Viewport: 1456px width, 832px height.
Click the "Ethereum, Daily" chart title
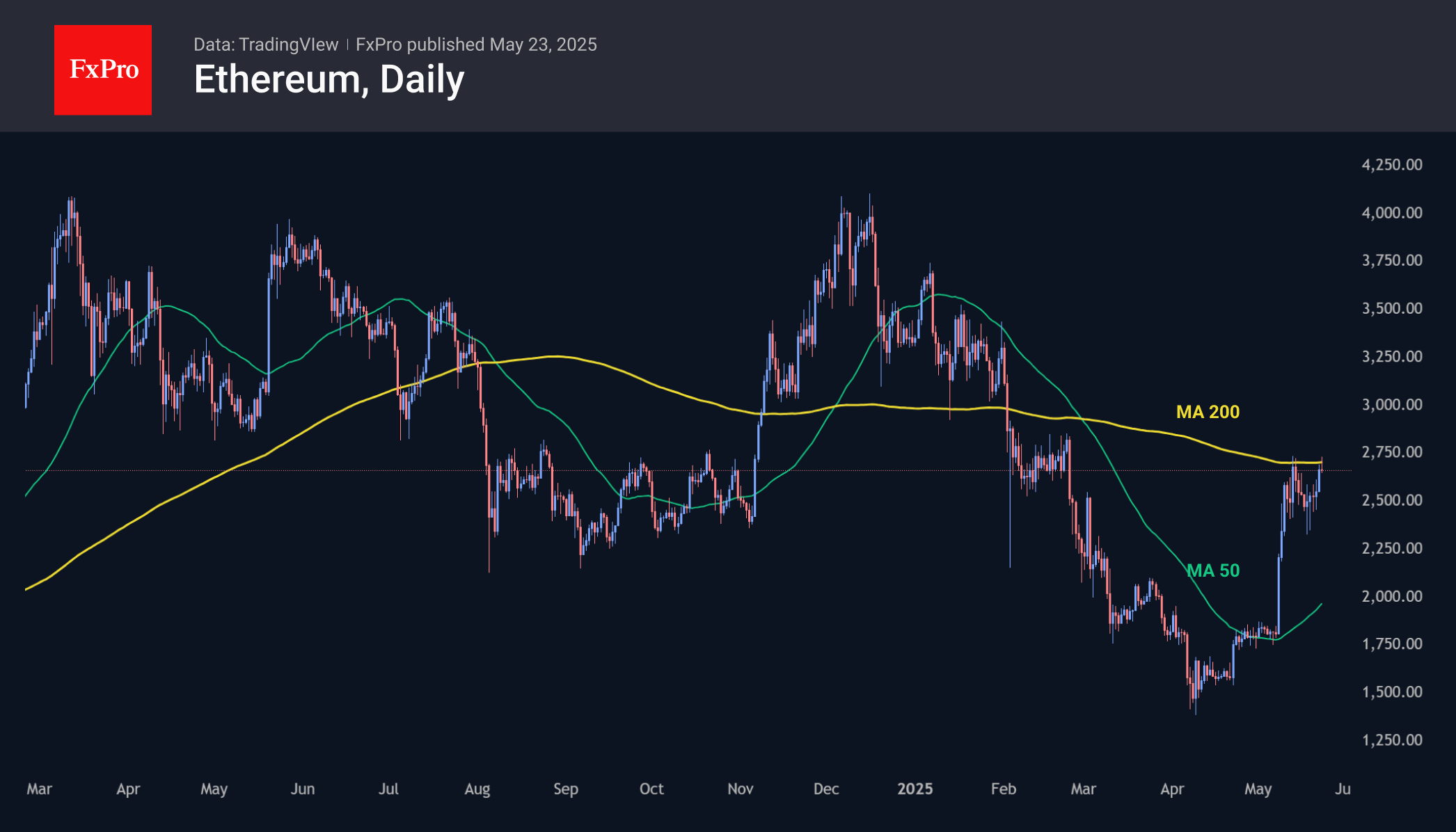click(329, 79)
